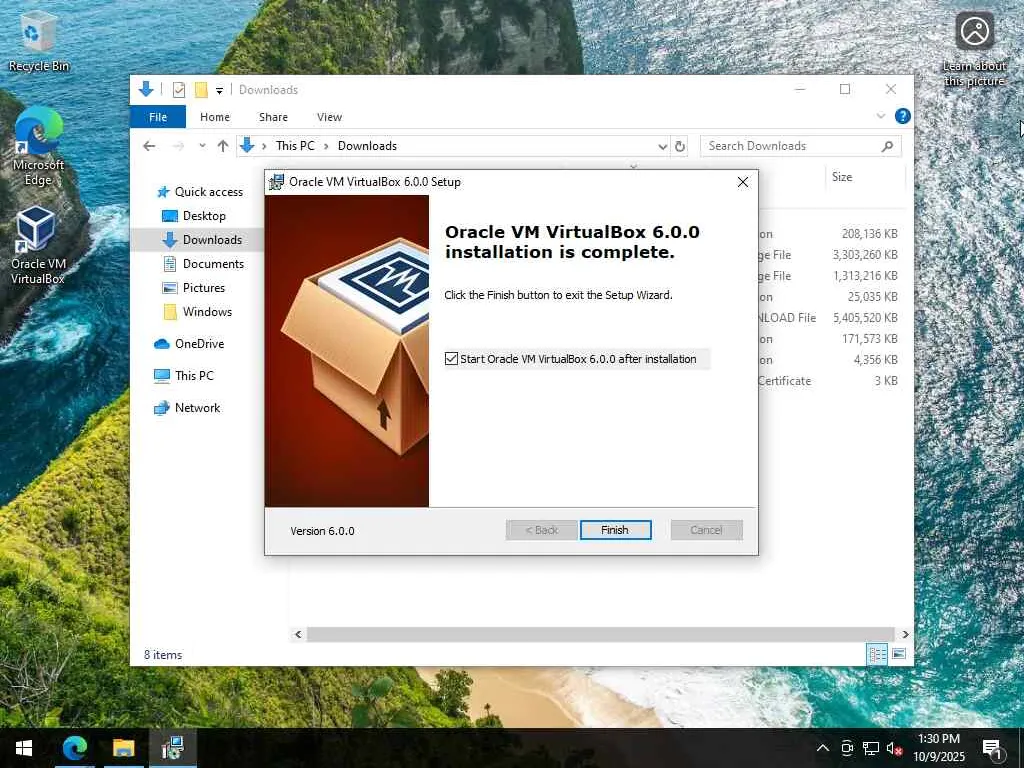Click scroll right arrow in Downloads

pyautogui.click(x=904, y=634)
